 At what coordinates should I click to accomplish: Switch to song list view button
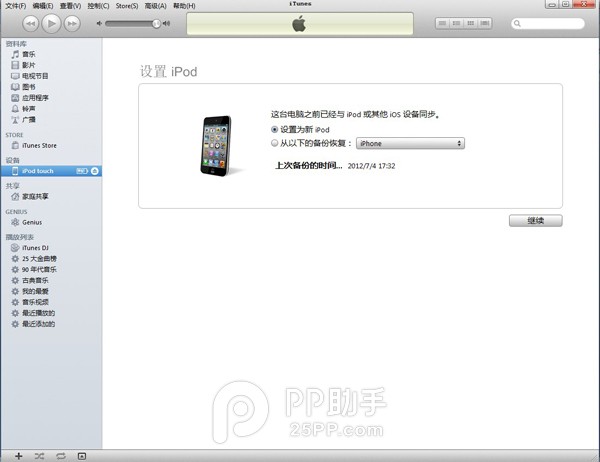(x=442, y=23)
